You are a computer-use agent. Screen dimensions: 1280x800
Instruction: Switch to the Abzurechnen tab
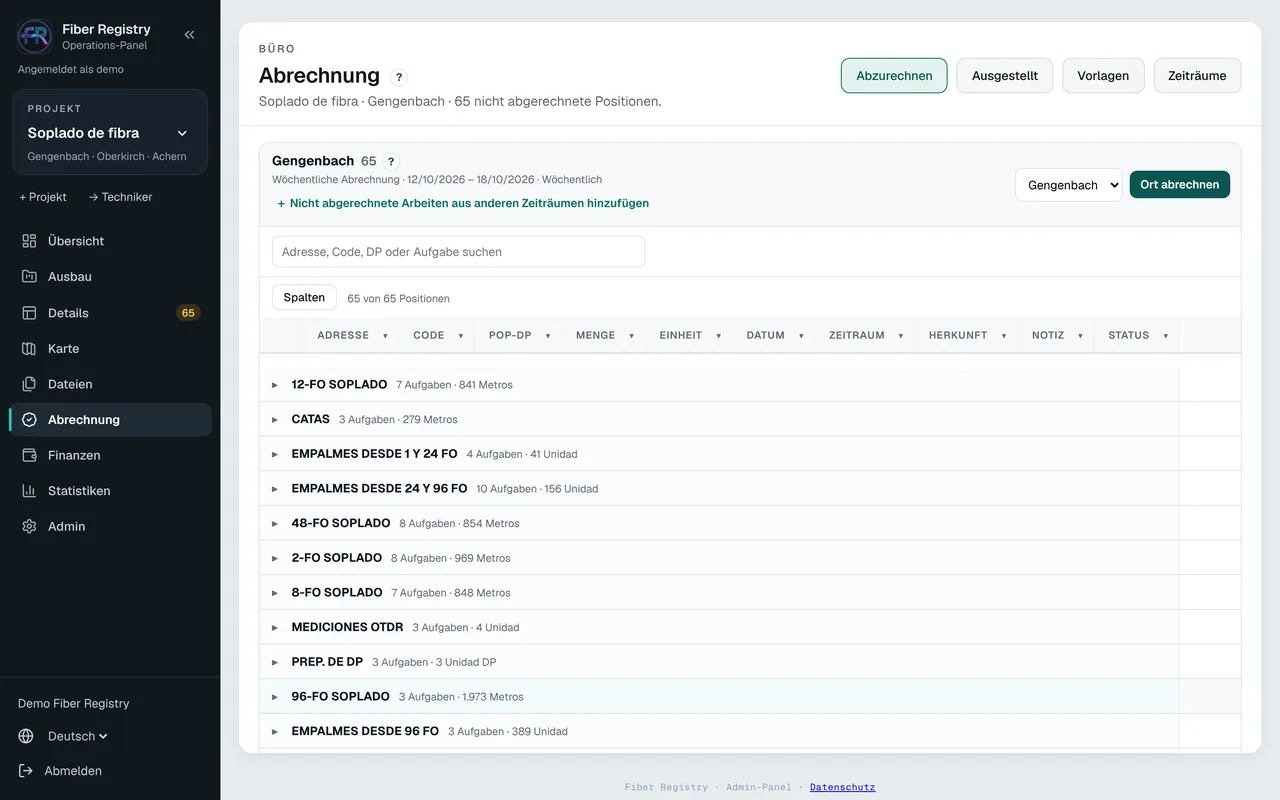(894, 76)
